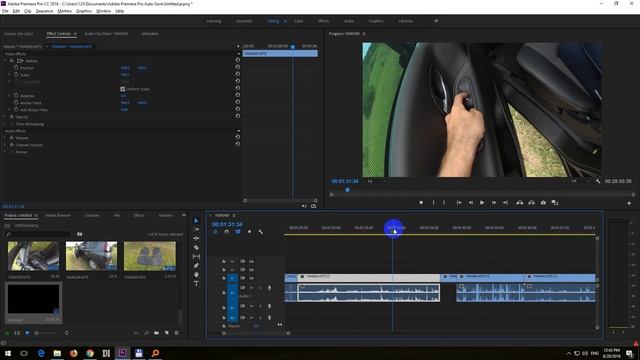Click the Extract button
640x360 pixels.
531,203
